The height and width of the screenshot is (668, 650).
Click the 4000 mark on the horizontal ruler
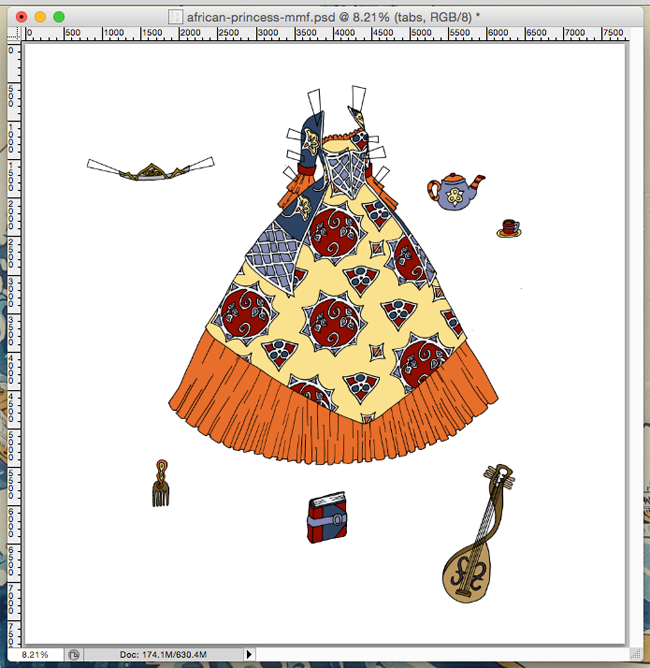point(344,32)
